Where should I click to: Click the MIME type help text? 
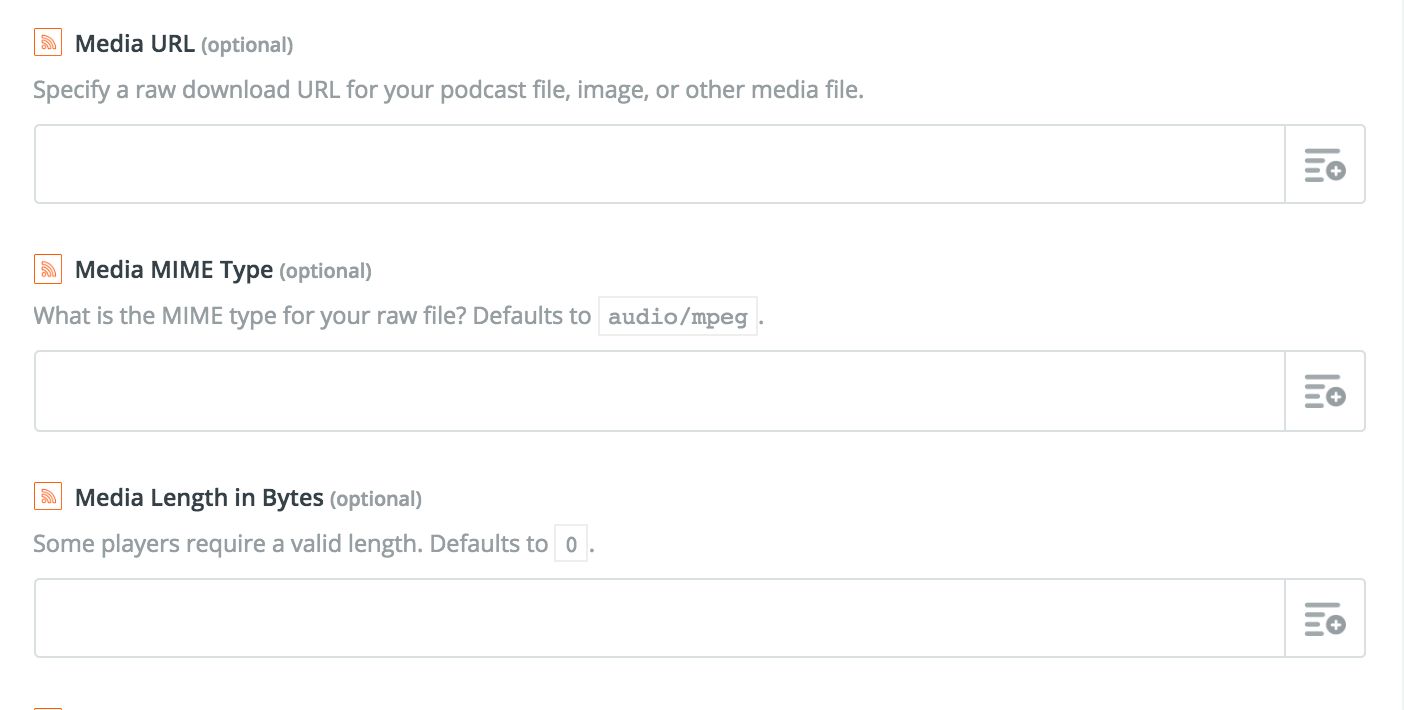point(312,316)
